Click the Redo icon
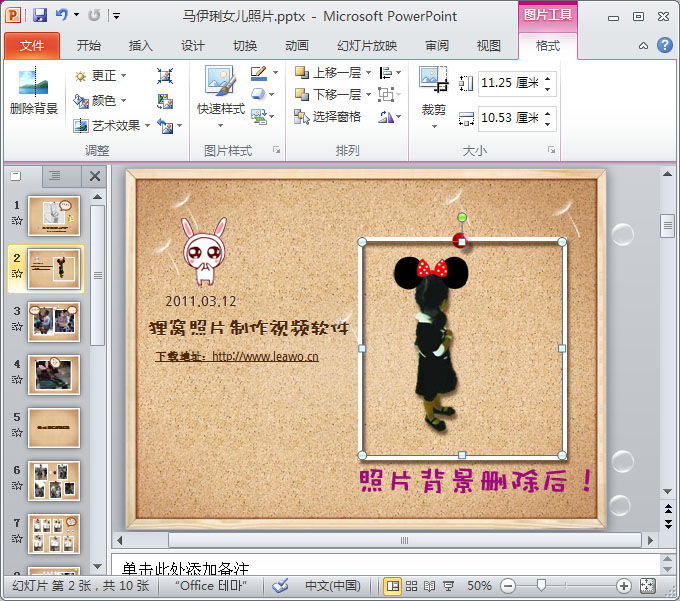This screenshot has height=601, width=680. (94, 16)
